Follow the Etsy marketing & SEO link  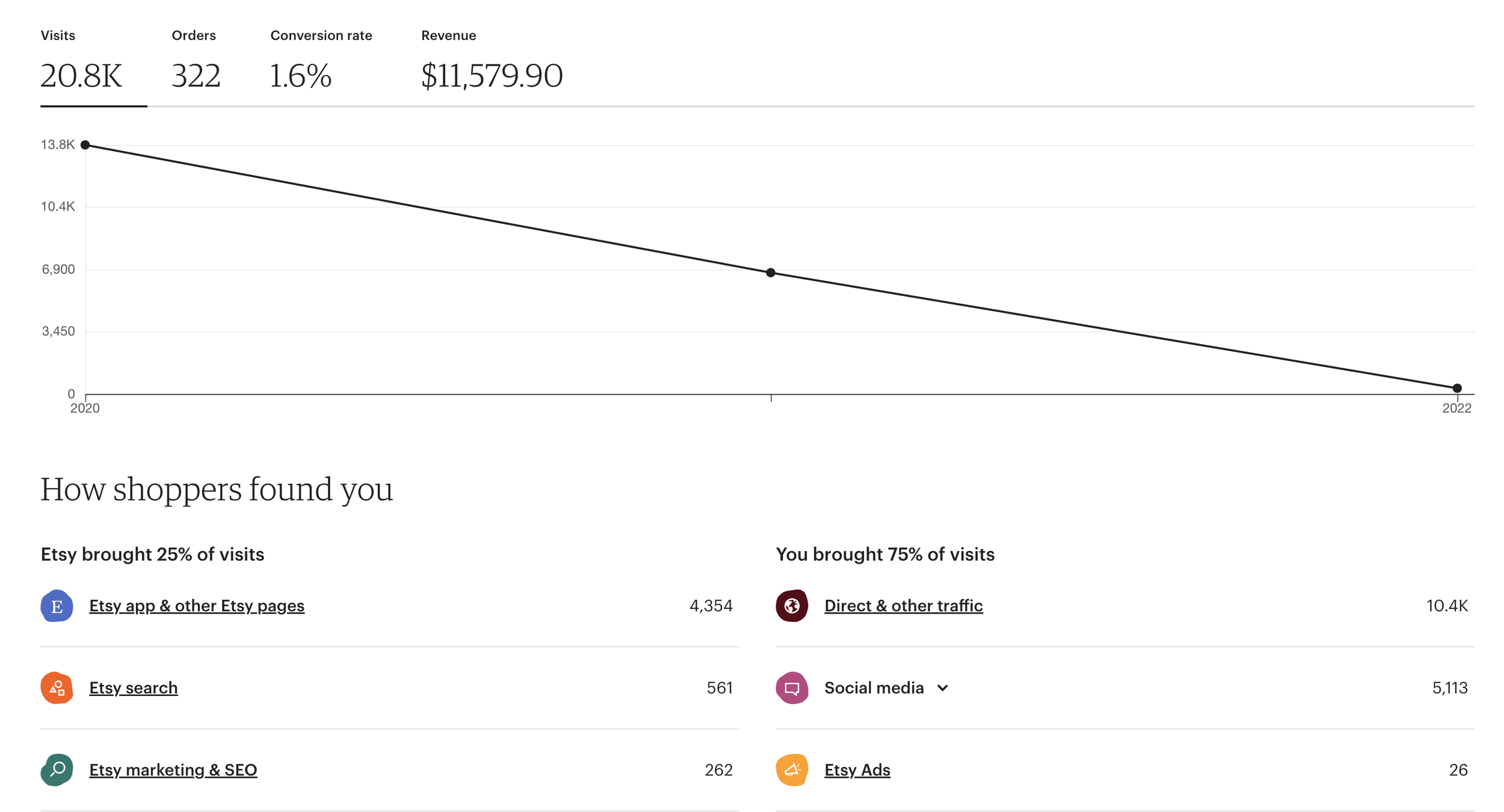pos(173,770)
